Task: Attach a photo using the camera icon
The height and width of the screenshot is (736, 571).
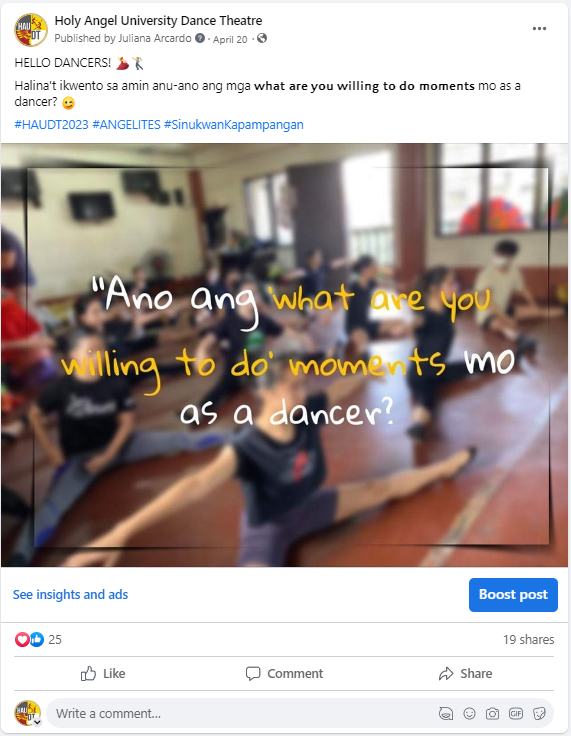Action: click(x=492, y=714)
